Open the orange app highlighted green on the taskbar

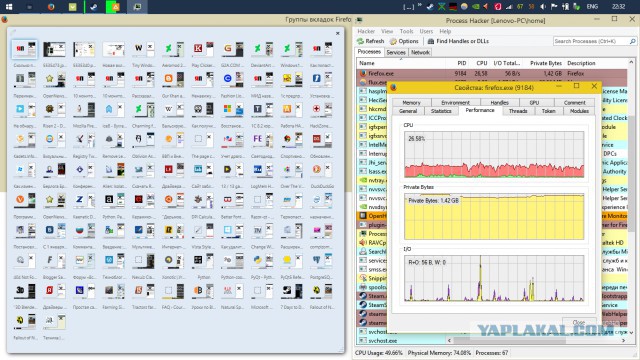116,7
